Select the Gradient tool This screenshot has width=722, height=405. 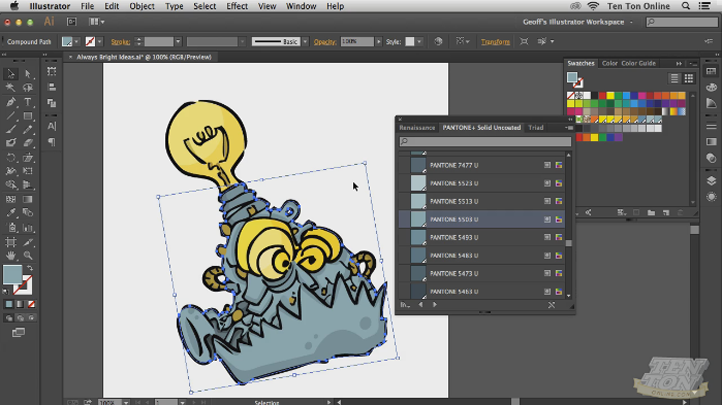(x=28, y=199)
